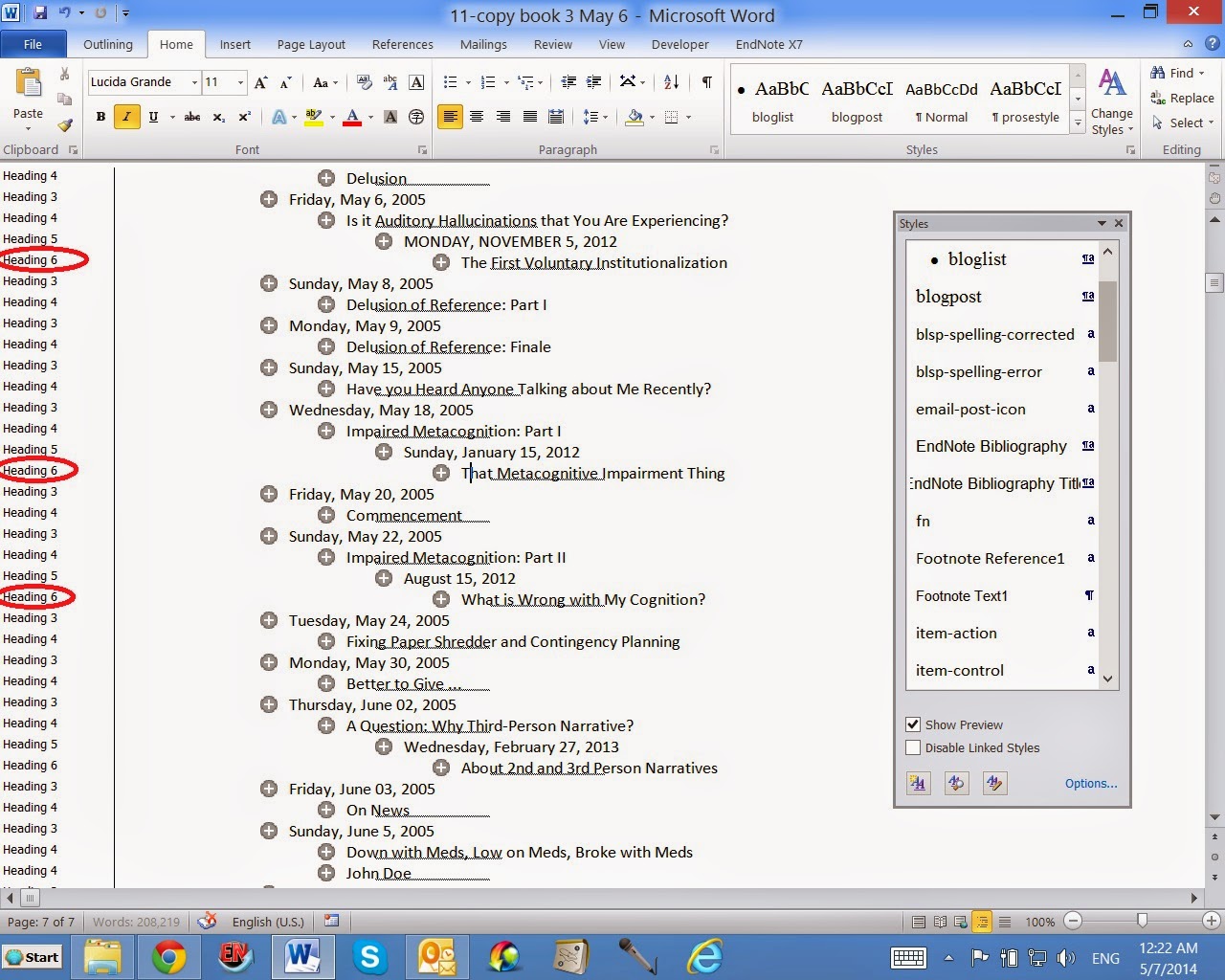
Task: Sort the selected text
Action: pos(671,82)
